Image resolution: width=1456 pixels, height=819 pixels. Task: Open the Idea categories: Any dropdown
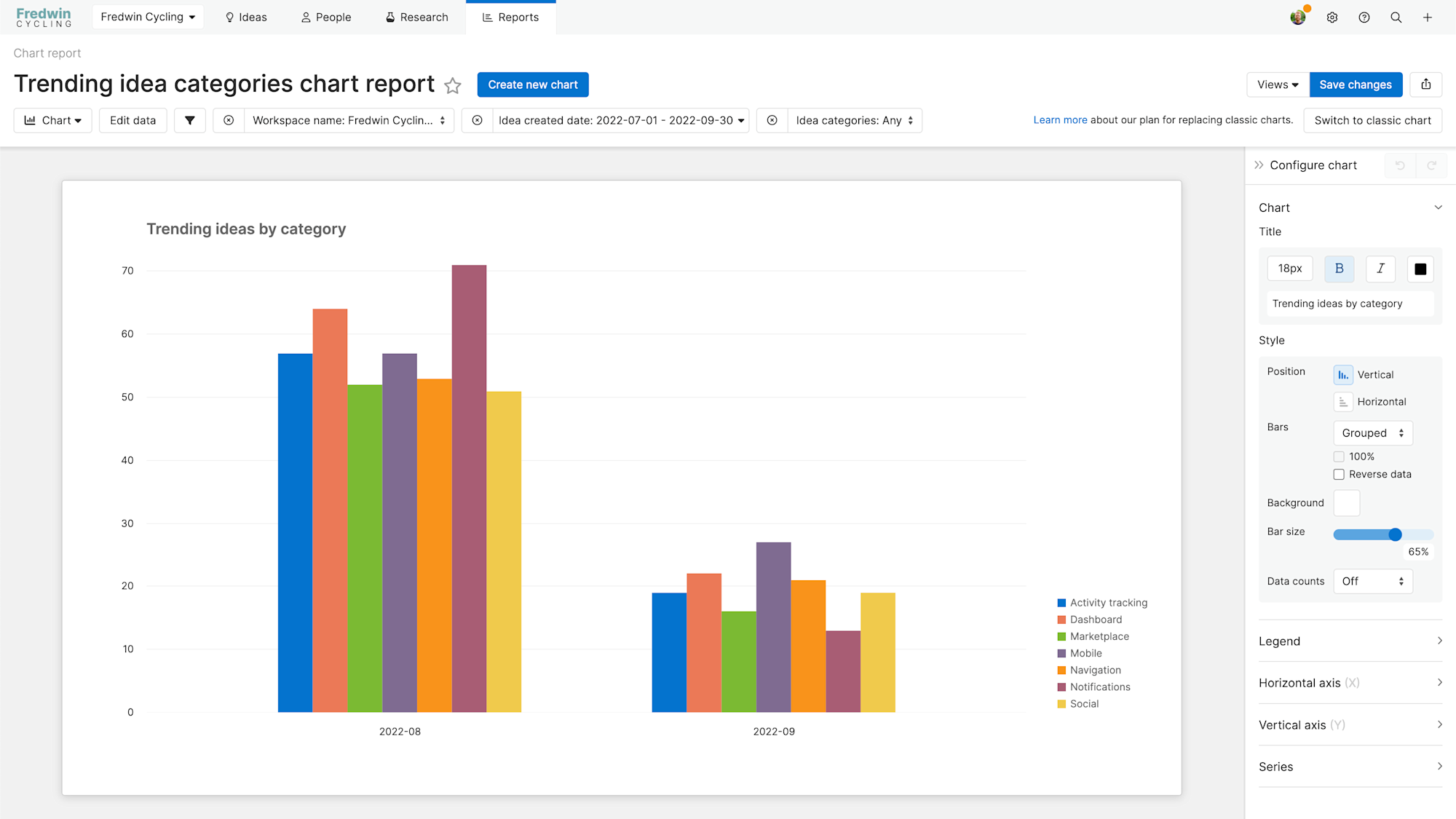click(x=854, y=120)
